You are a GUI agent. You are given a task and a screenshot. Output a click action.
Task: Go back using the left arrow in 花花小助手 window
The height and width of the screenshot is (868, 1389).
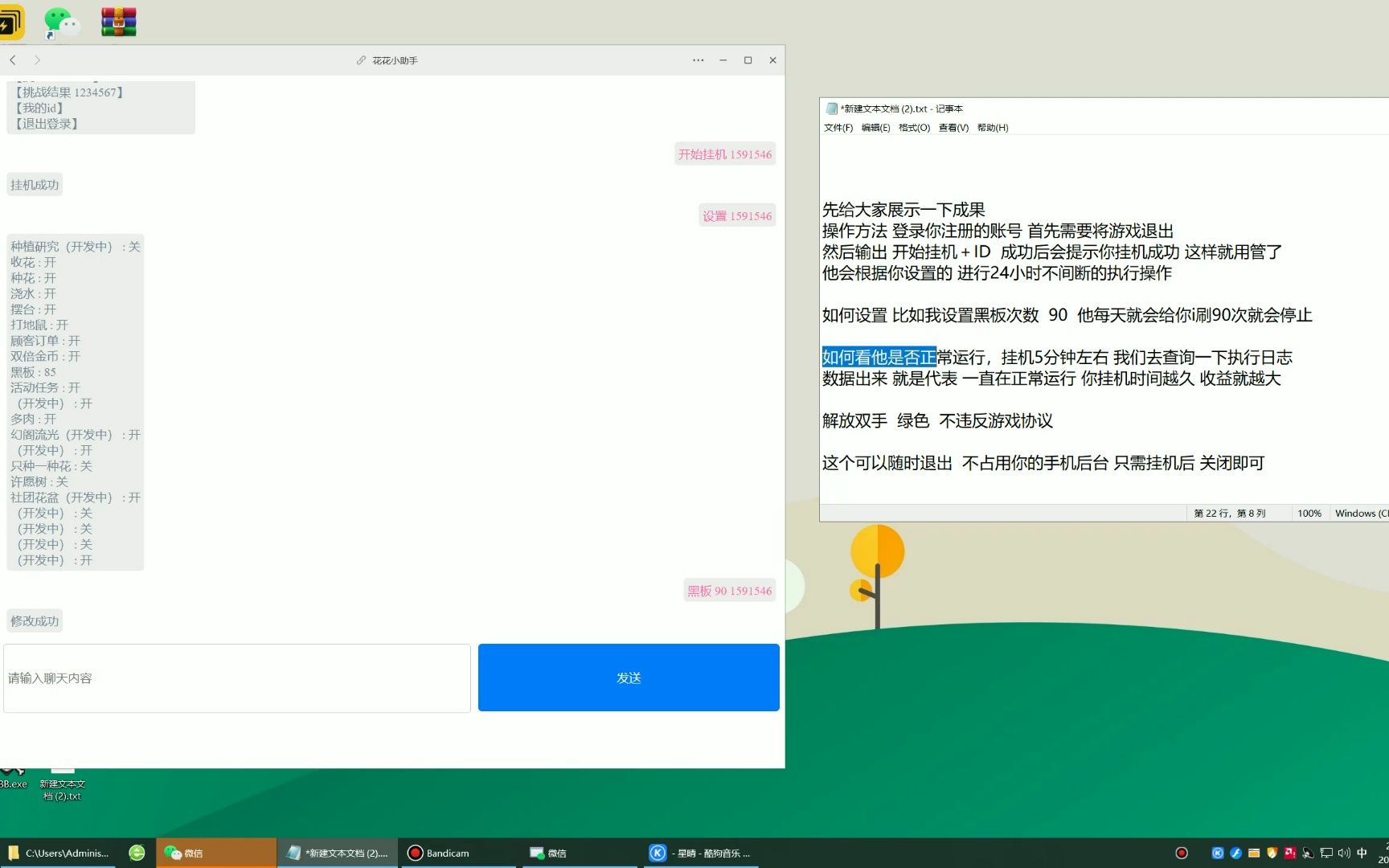(13, 60)
